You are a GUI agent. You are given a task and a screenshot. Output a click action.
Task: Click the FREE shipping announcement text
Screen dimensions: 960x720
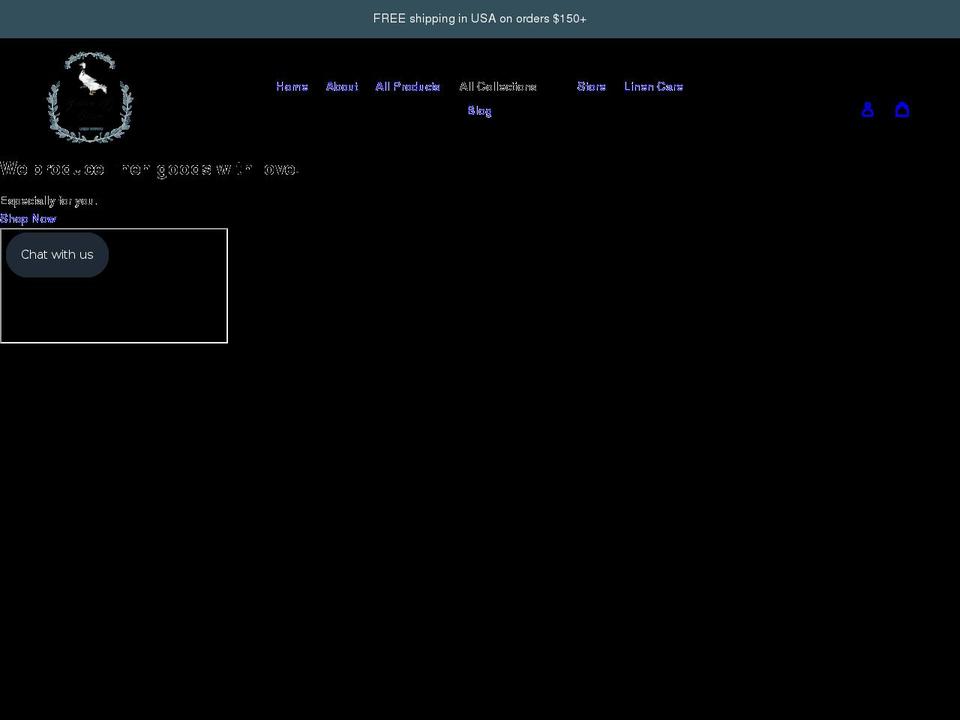[x=479, y=18]
